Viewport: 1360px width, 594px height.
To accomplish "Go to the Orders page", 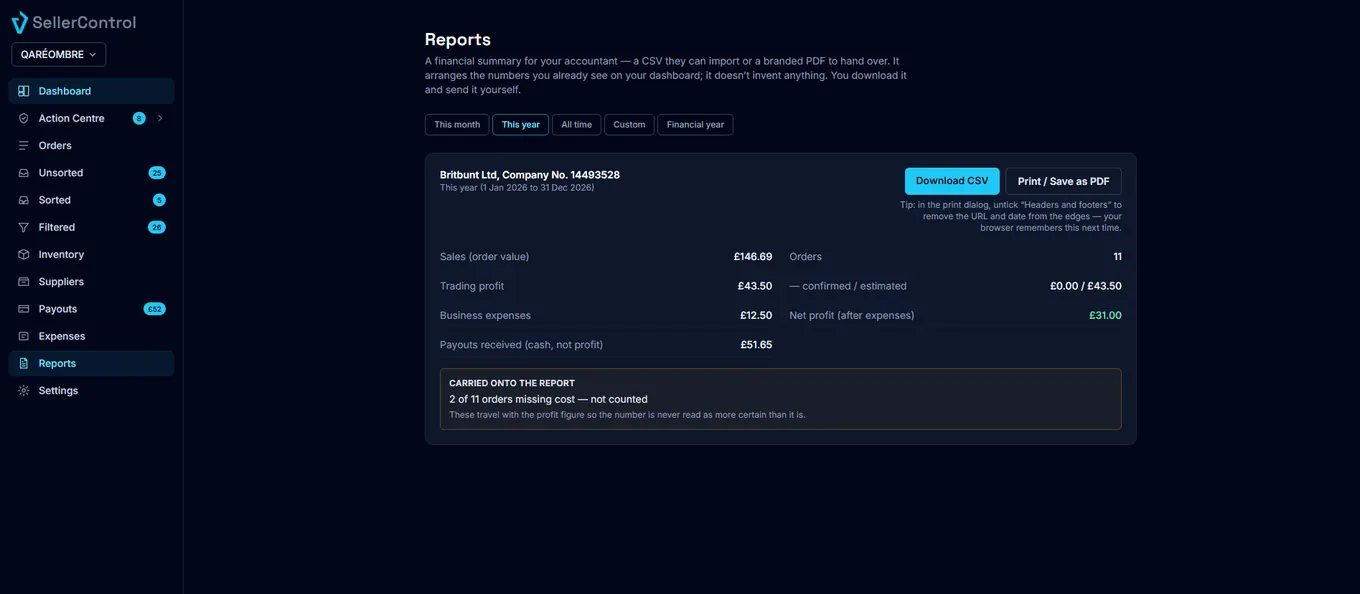I will pyautogui.click(x=91, y=146).
